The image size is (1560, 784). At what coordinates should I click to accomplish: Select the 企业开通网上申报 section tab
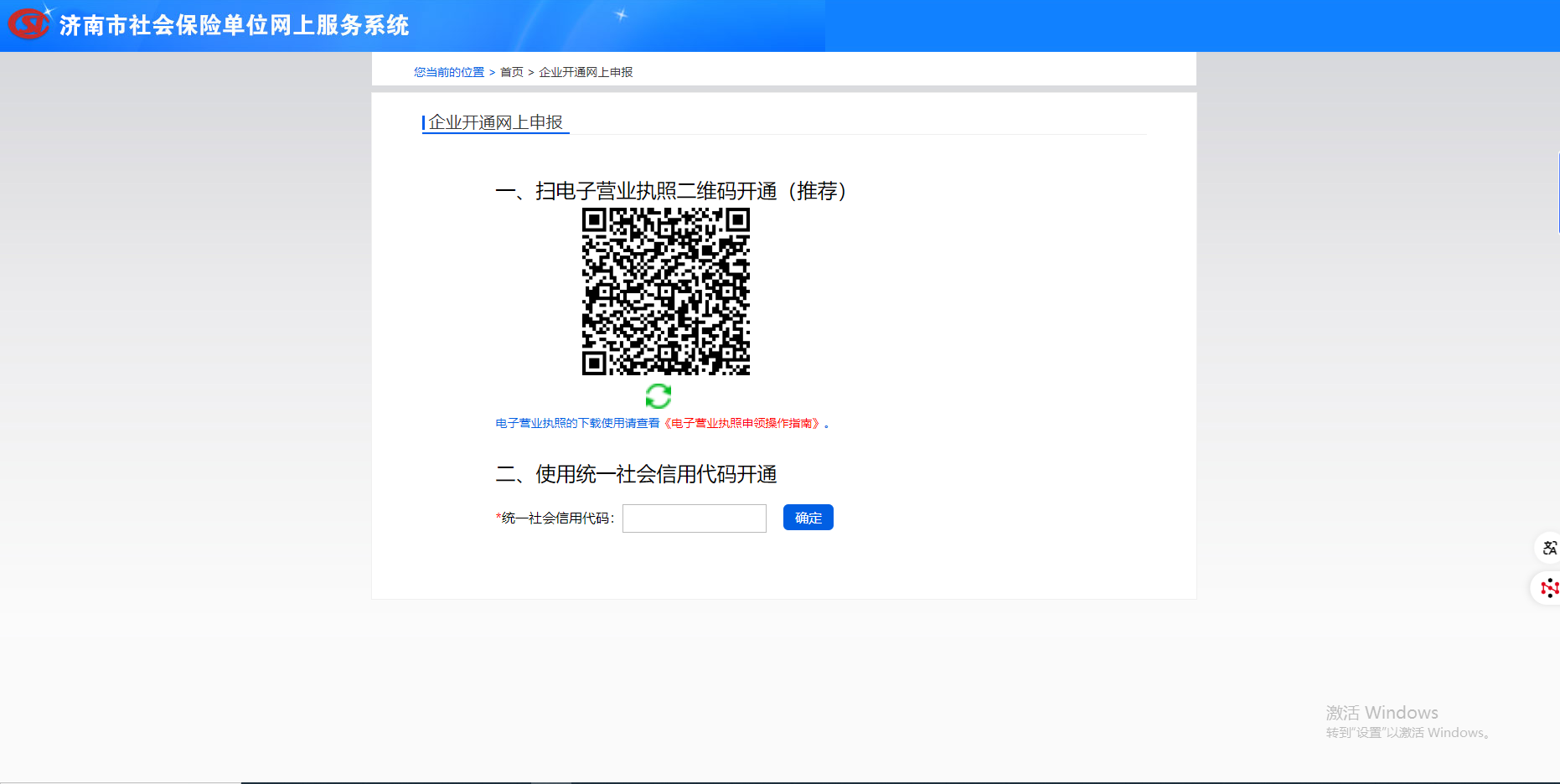click(x=495, y=122)
